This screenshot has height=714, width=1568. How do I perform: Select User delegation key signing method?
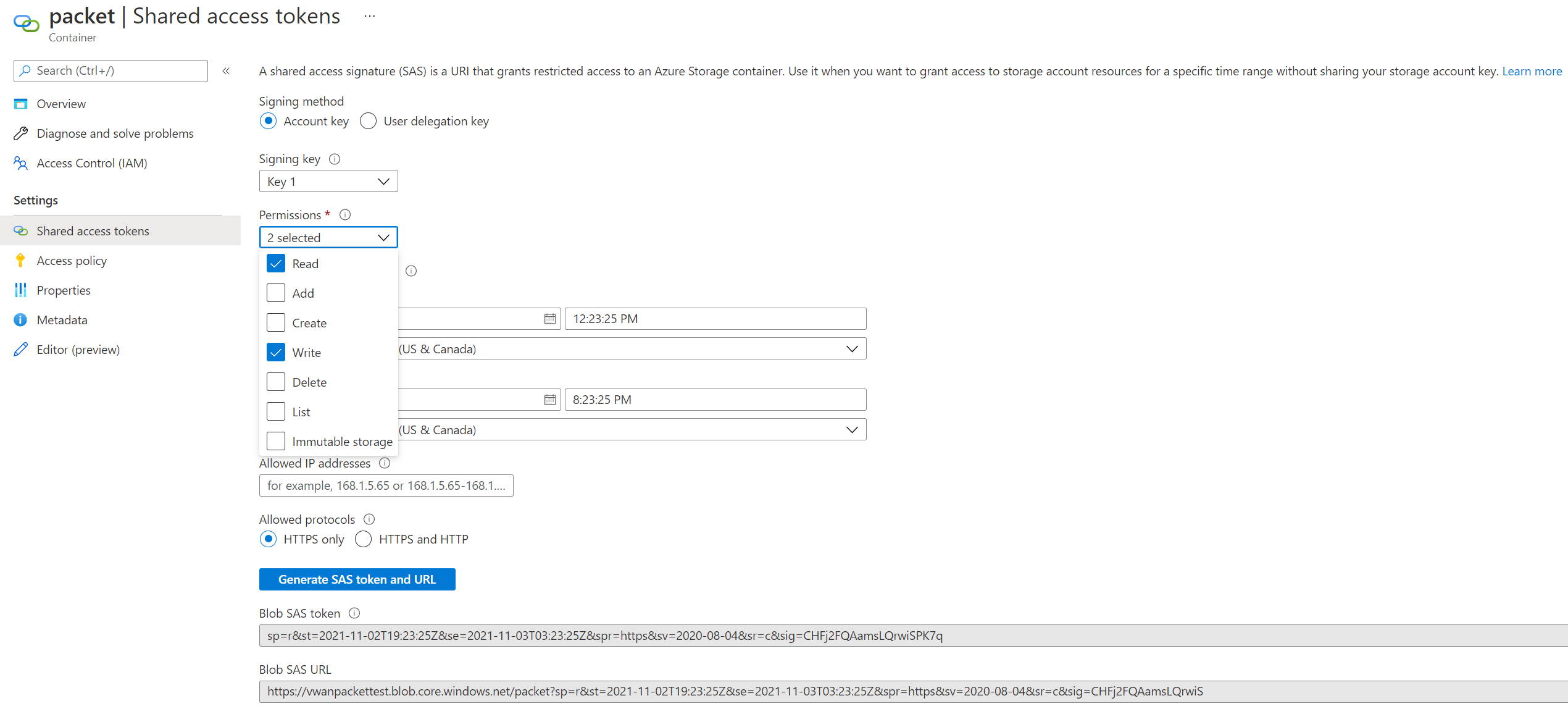tap(368, 120)
